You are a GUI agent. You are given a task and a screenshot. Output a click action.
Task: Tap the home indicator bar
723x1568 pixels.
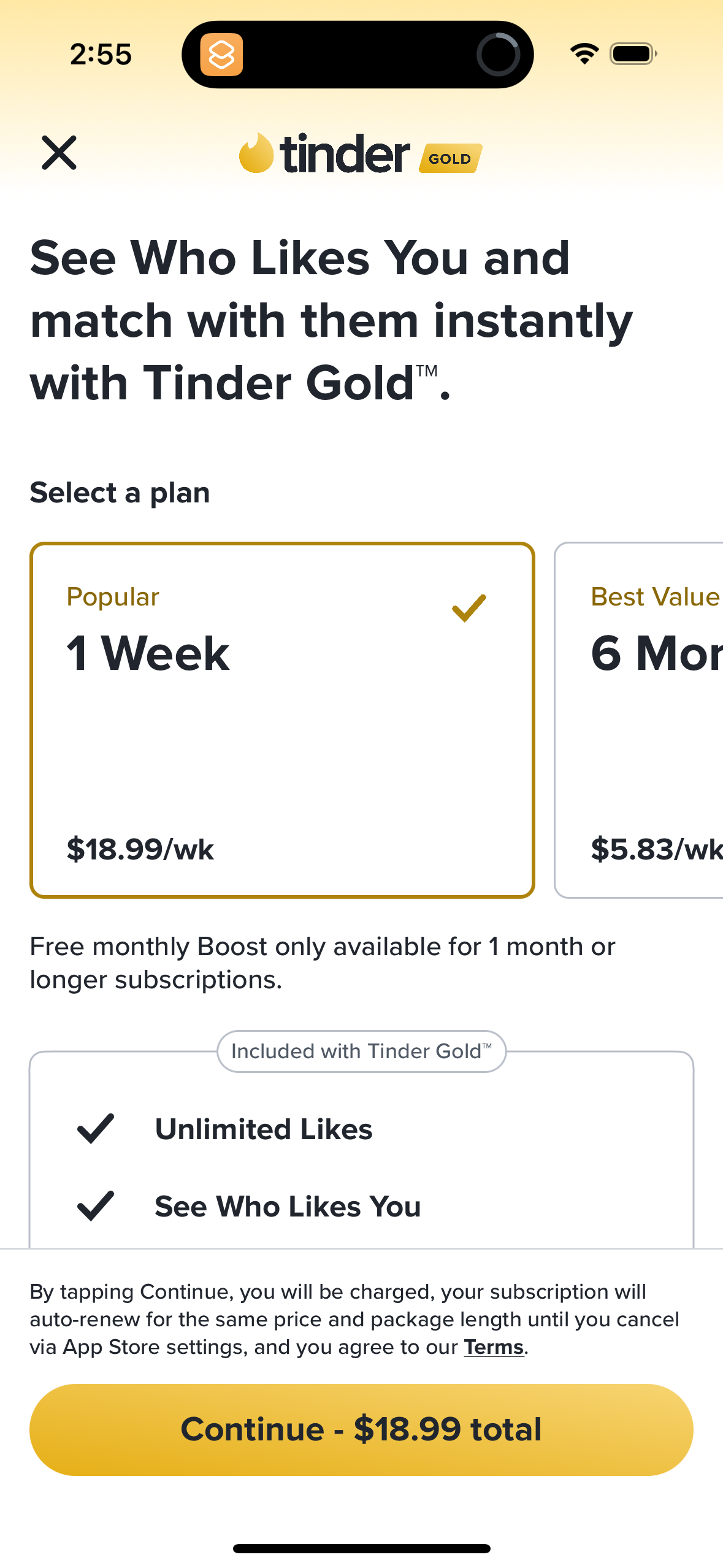(361, 1548)
